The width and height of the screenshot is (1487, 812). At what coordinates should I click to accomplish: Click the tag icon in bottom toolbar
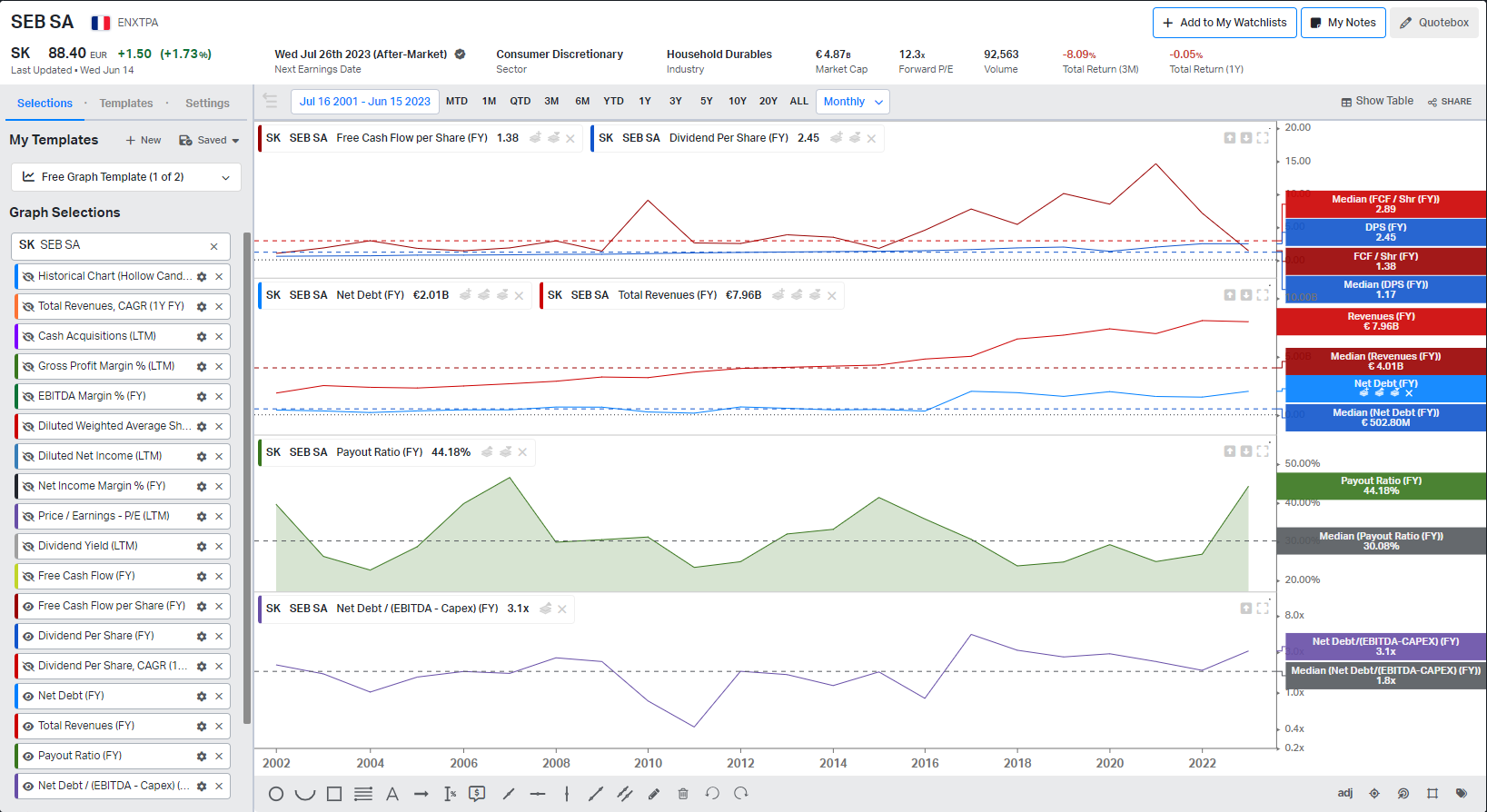tap(1462, 793)
